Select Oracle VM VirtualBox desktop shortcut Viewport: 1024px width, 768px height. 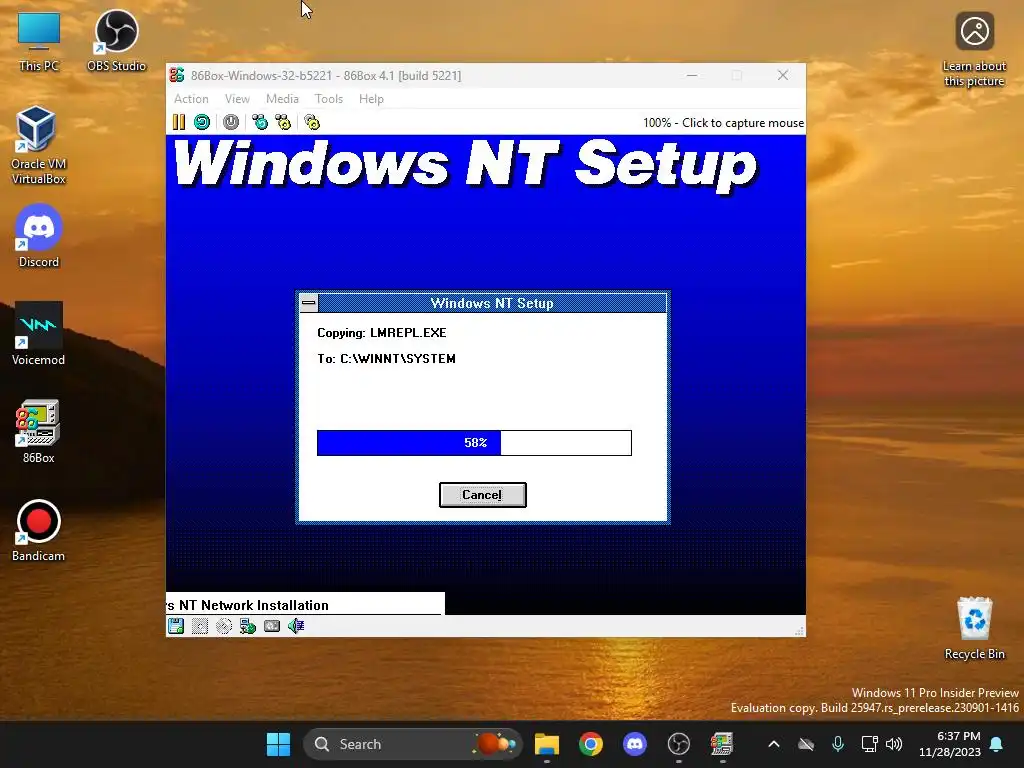tap(39, 145)
